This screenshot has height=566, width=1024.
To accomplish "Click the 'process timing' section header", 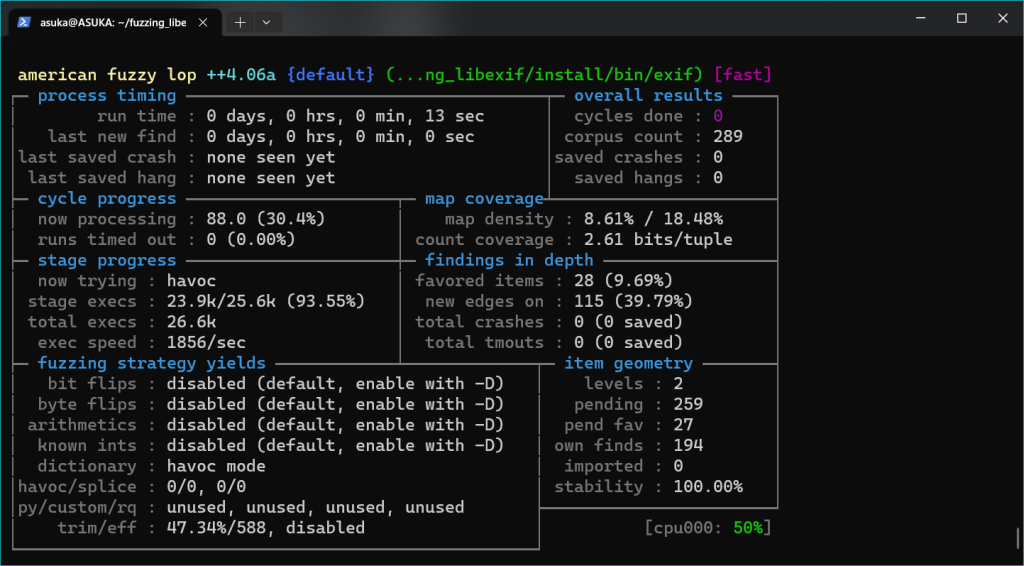I will [106, 96].
